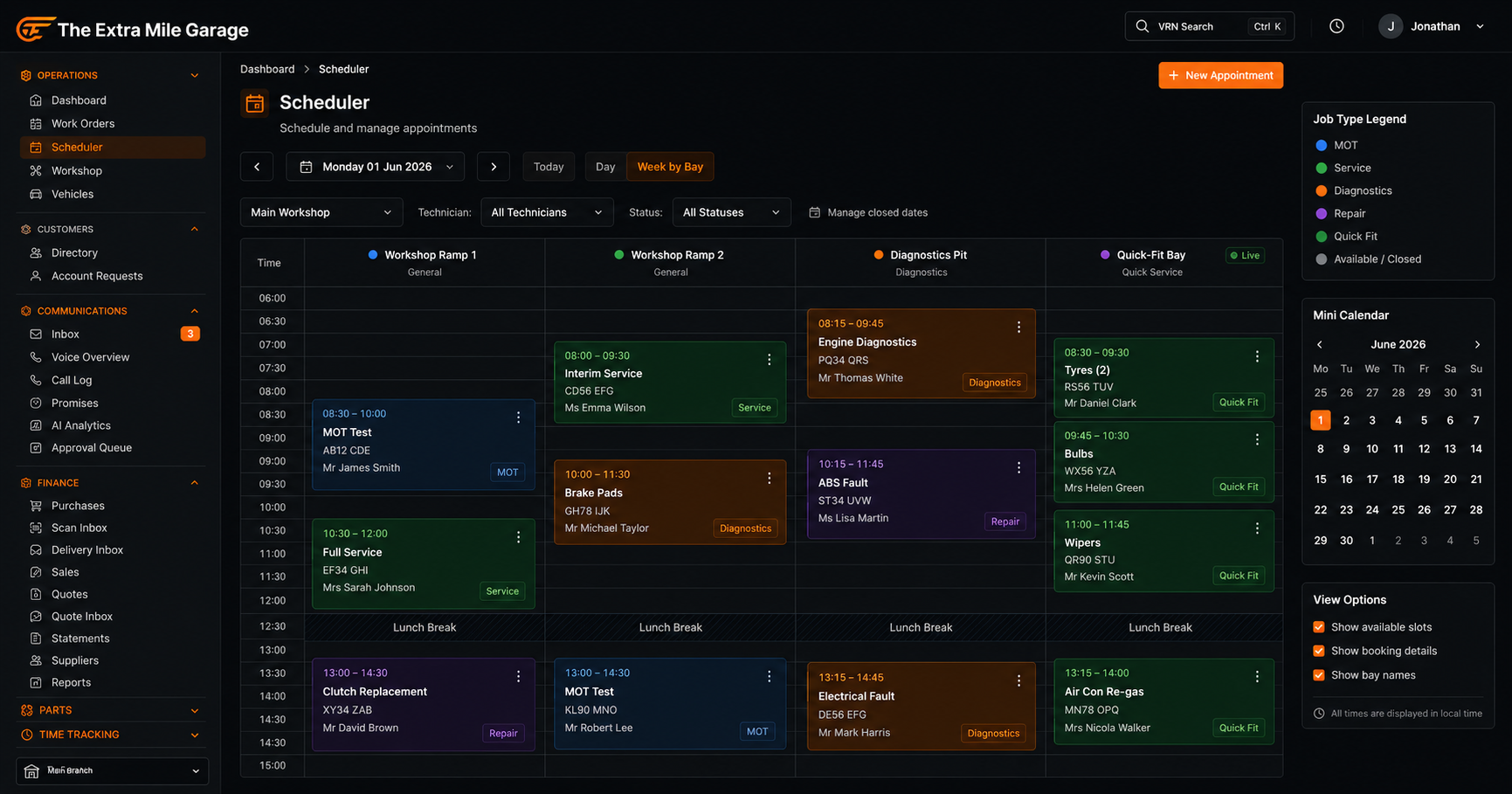Switch to Day view tab
The width and height of the screenshot is (1512, 794).
[x=605, y=167]
